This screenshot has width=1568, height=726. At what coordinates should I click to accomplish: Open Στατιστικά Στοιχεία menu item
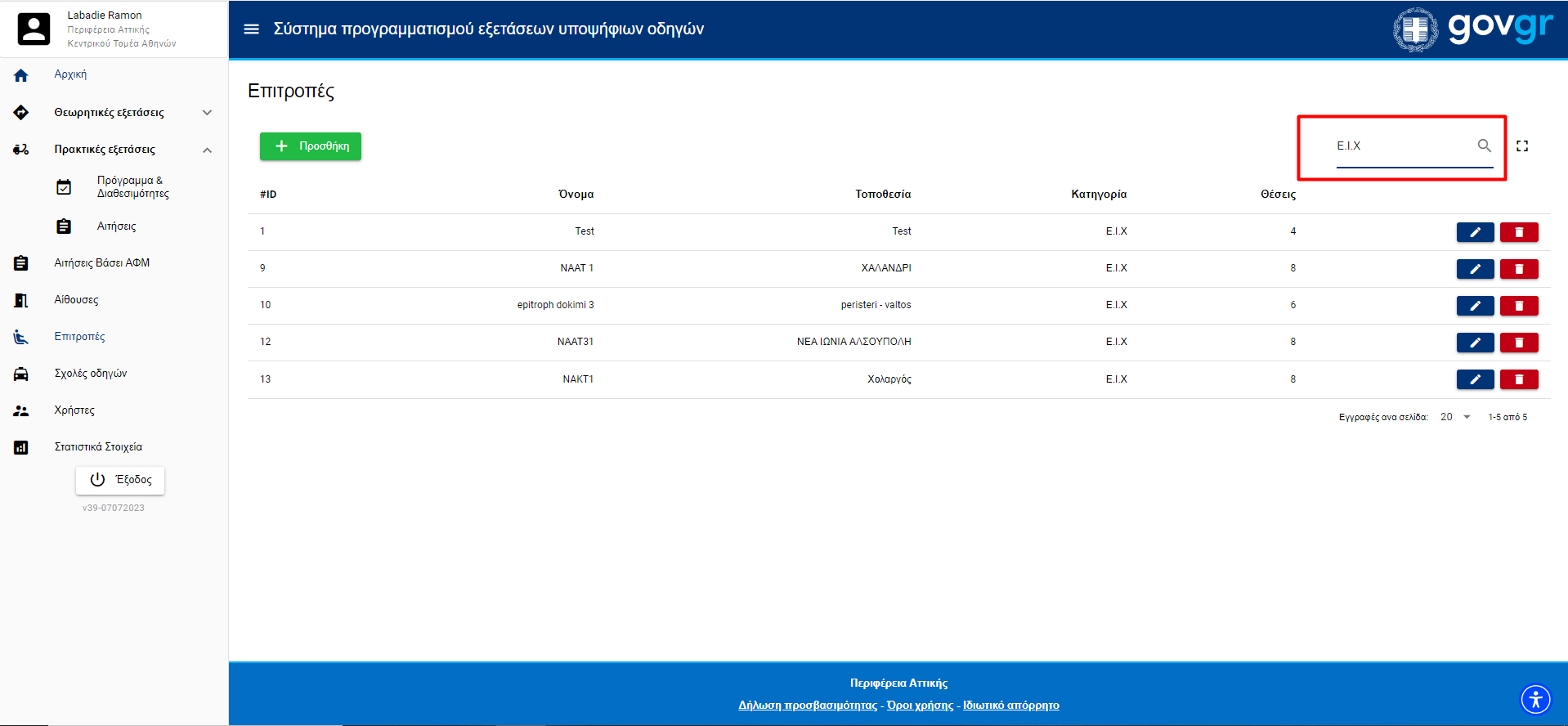[x=98, y=447]
